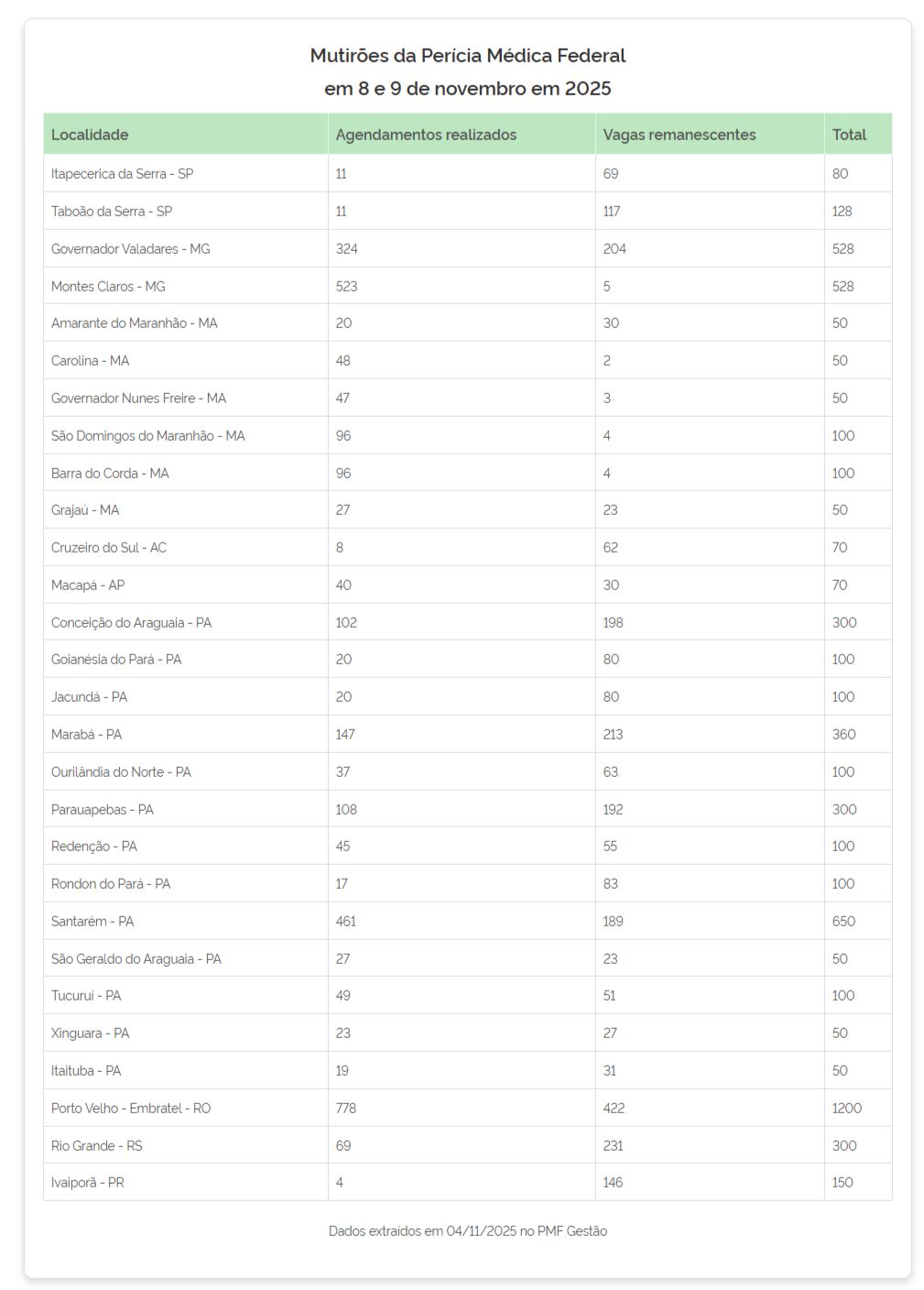This screenshot has height=1290, width=924.
Task: Click the Vagas remanescentes column header
Action: pos(679,135)
